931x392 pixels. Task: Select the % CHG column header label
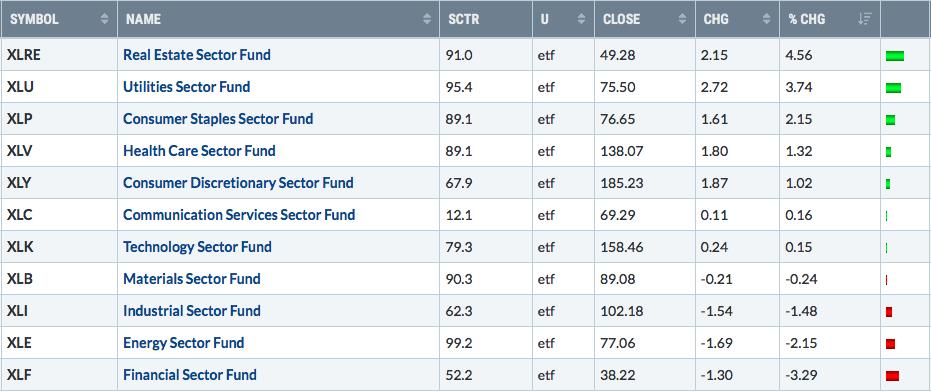(808, 19)
